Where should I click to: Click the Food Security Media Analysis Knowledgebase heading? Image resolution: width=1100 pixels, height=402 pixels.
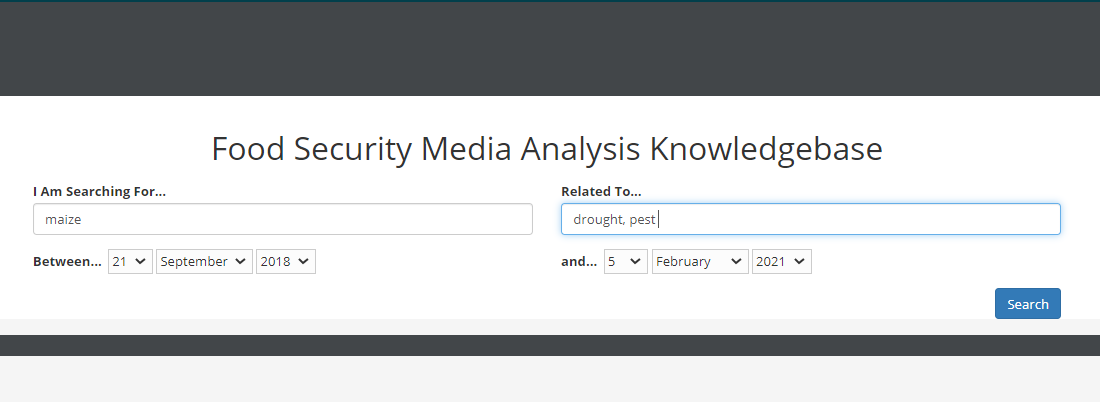[547, 149]
